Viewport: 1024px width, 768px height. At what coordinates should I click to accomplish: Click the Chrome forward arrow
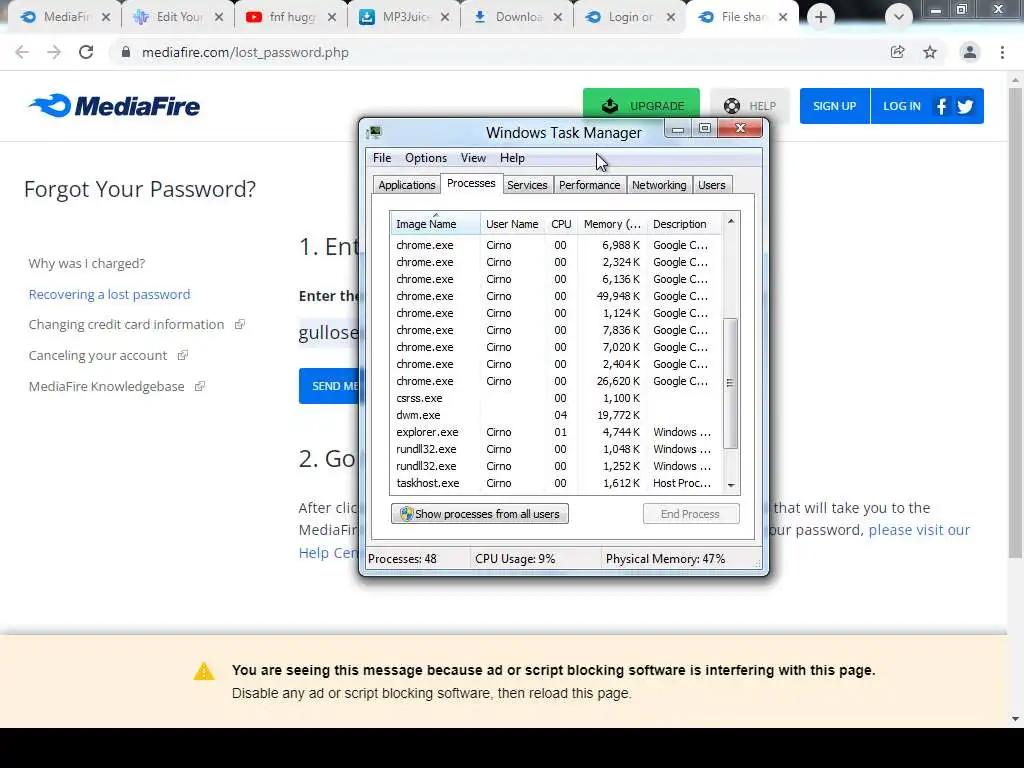click(x=54, y=52)
